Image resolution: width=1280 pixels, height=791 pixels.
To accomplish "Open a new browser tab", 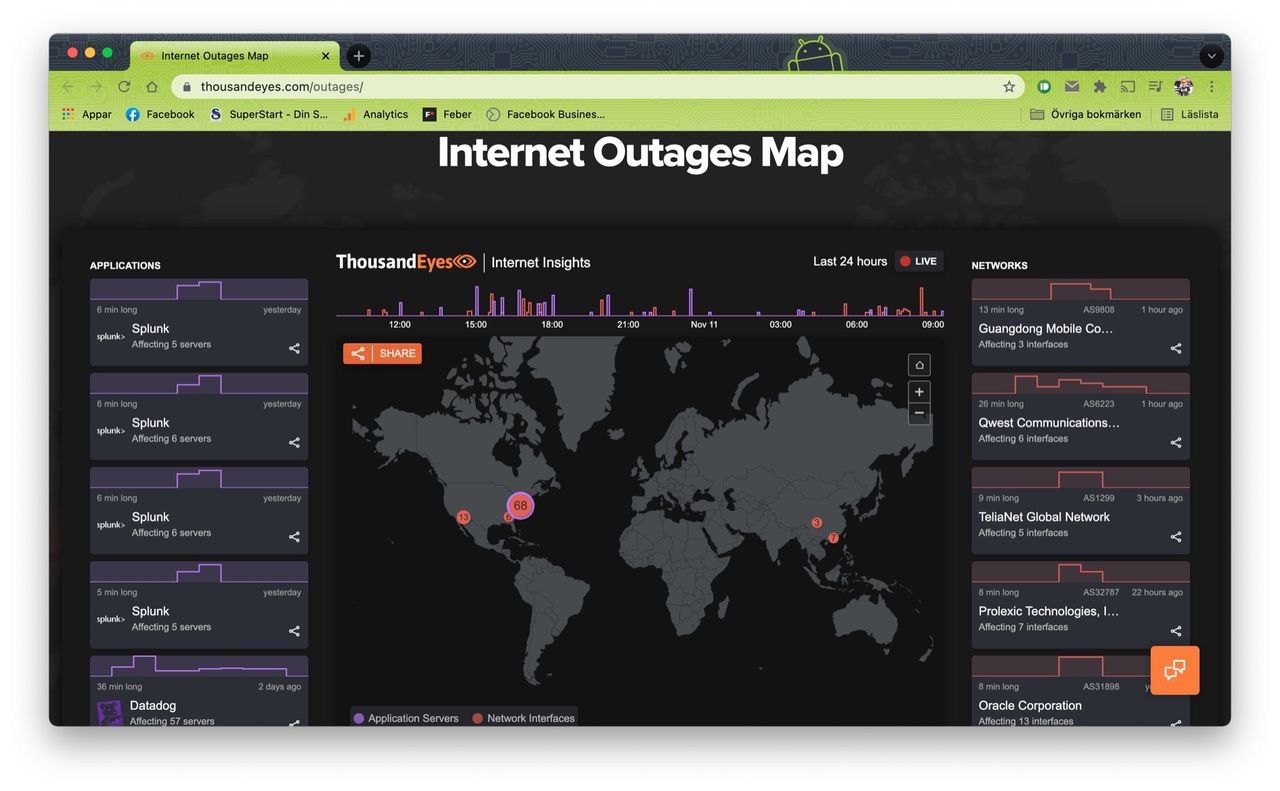I will pos(359,56).
